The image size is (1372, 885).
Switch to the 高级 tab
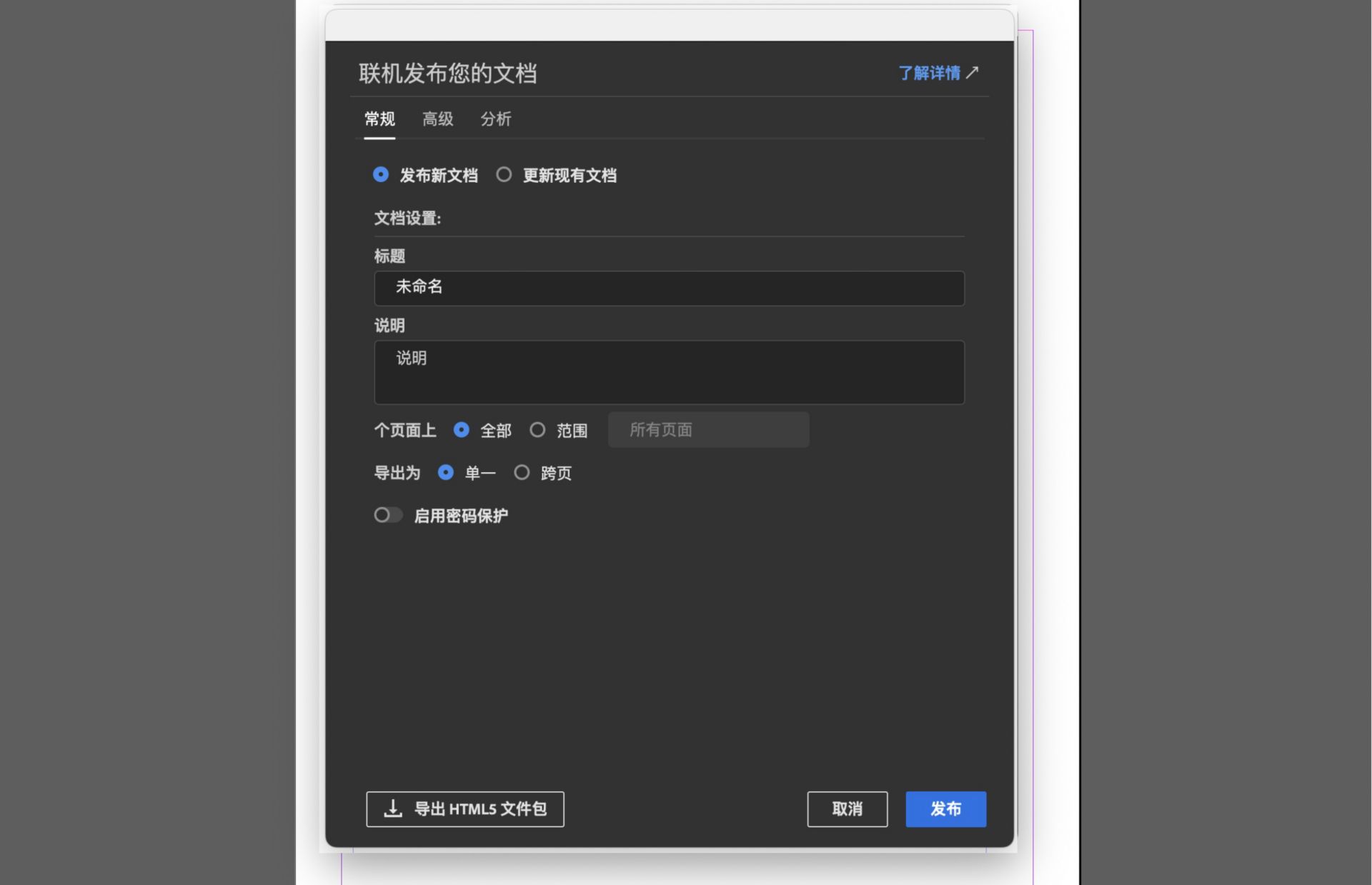tap(438, 119)
